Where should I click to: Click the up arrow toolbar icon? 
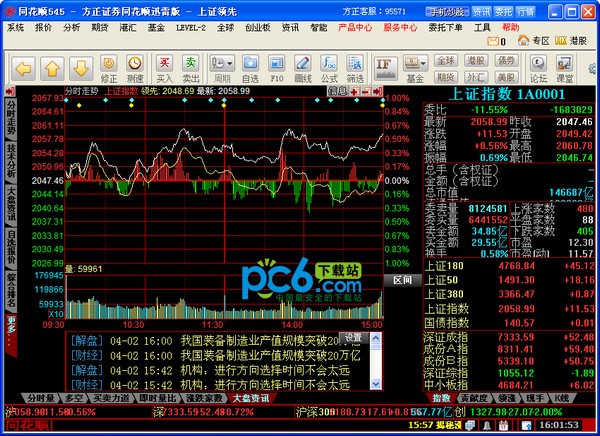click(52, 69)
